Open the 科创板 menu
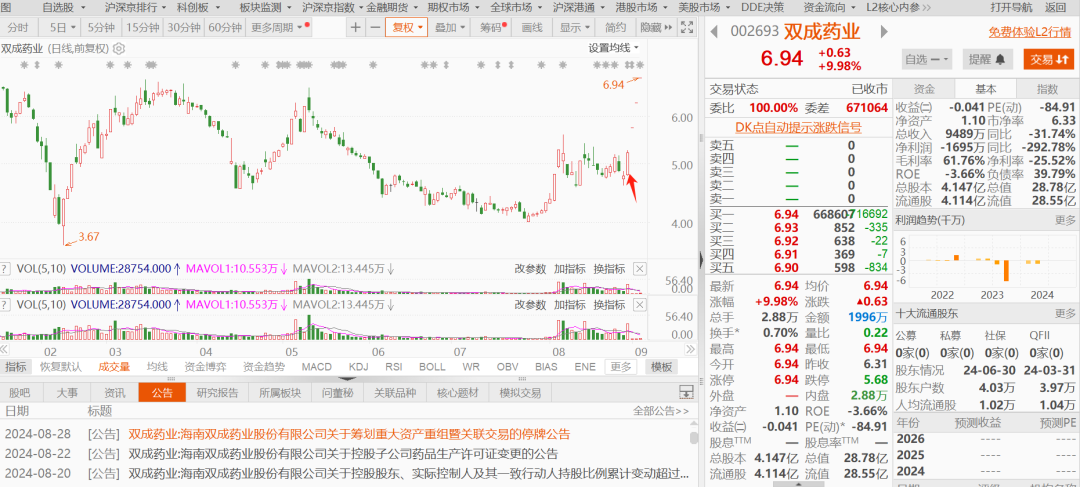1080x487 pixels. (x=198, y=8)
